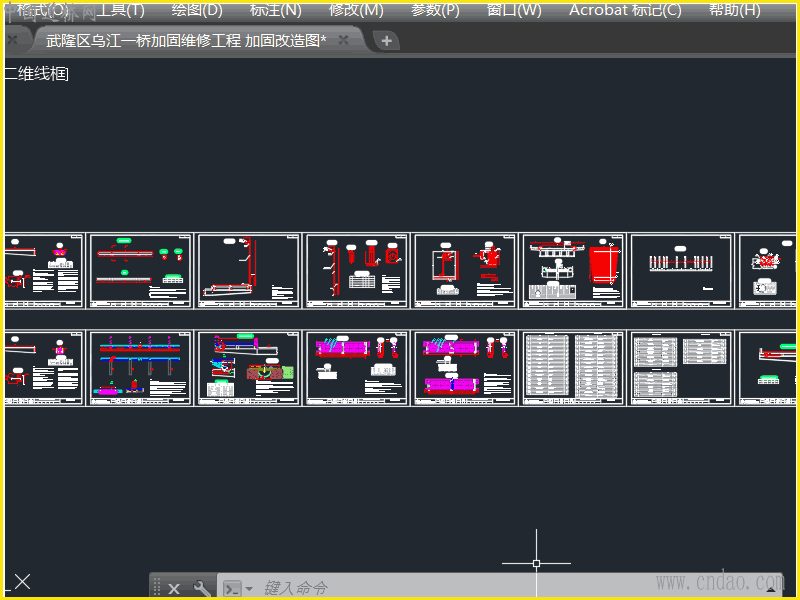This screenshot has height=600, width=800.
Task: Open command line customize wrench icon
Action: coord(202,588)
